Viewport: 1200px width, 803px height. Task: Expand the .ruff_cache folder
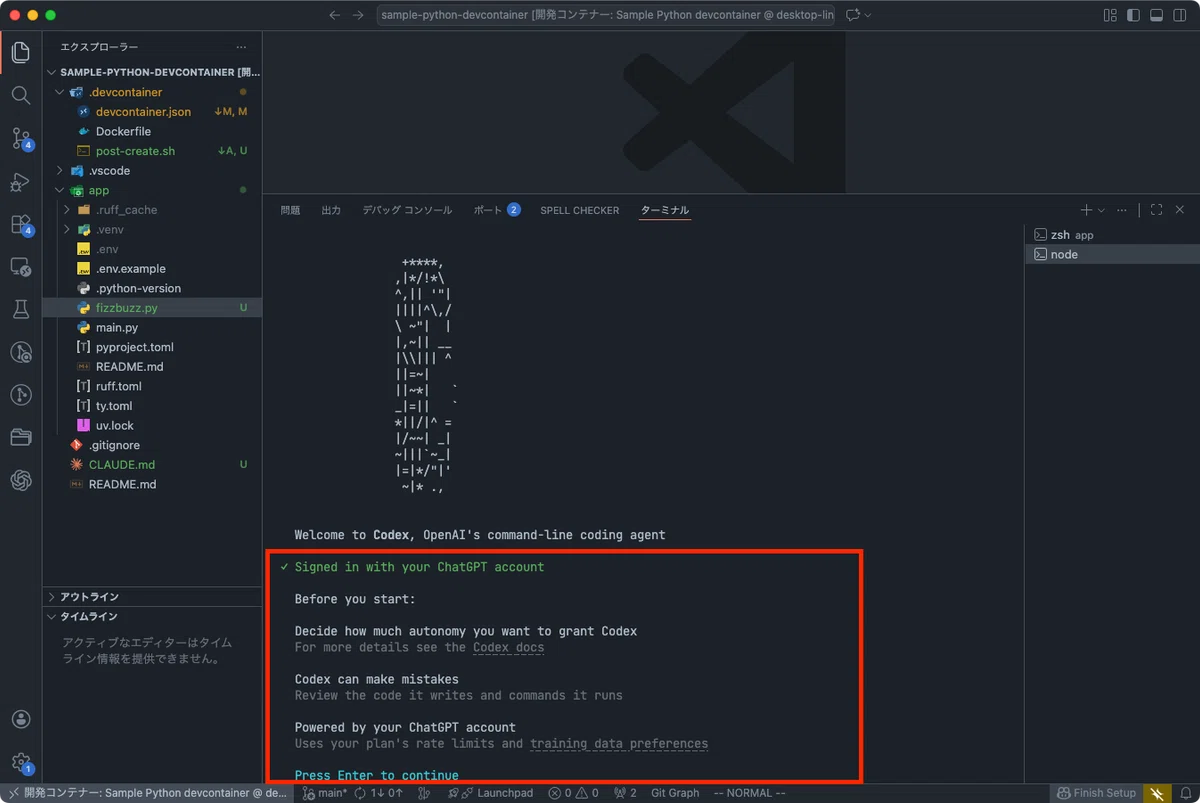click(x=67, y=210)
